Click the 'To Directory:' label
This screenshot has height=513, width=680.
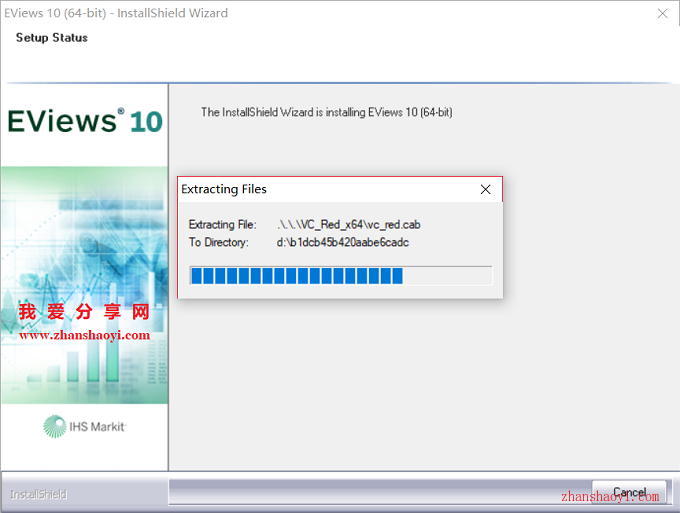[x=219, y=242]
